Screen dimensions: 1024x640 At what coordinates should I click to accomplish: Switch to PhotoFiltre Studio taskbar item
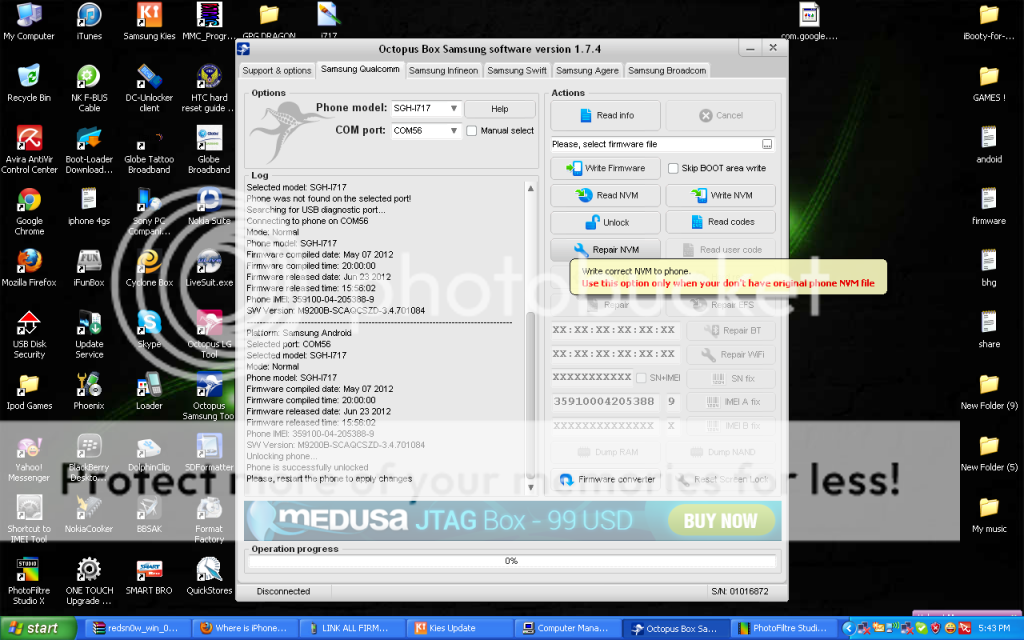[x=782, y=628]
